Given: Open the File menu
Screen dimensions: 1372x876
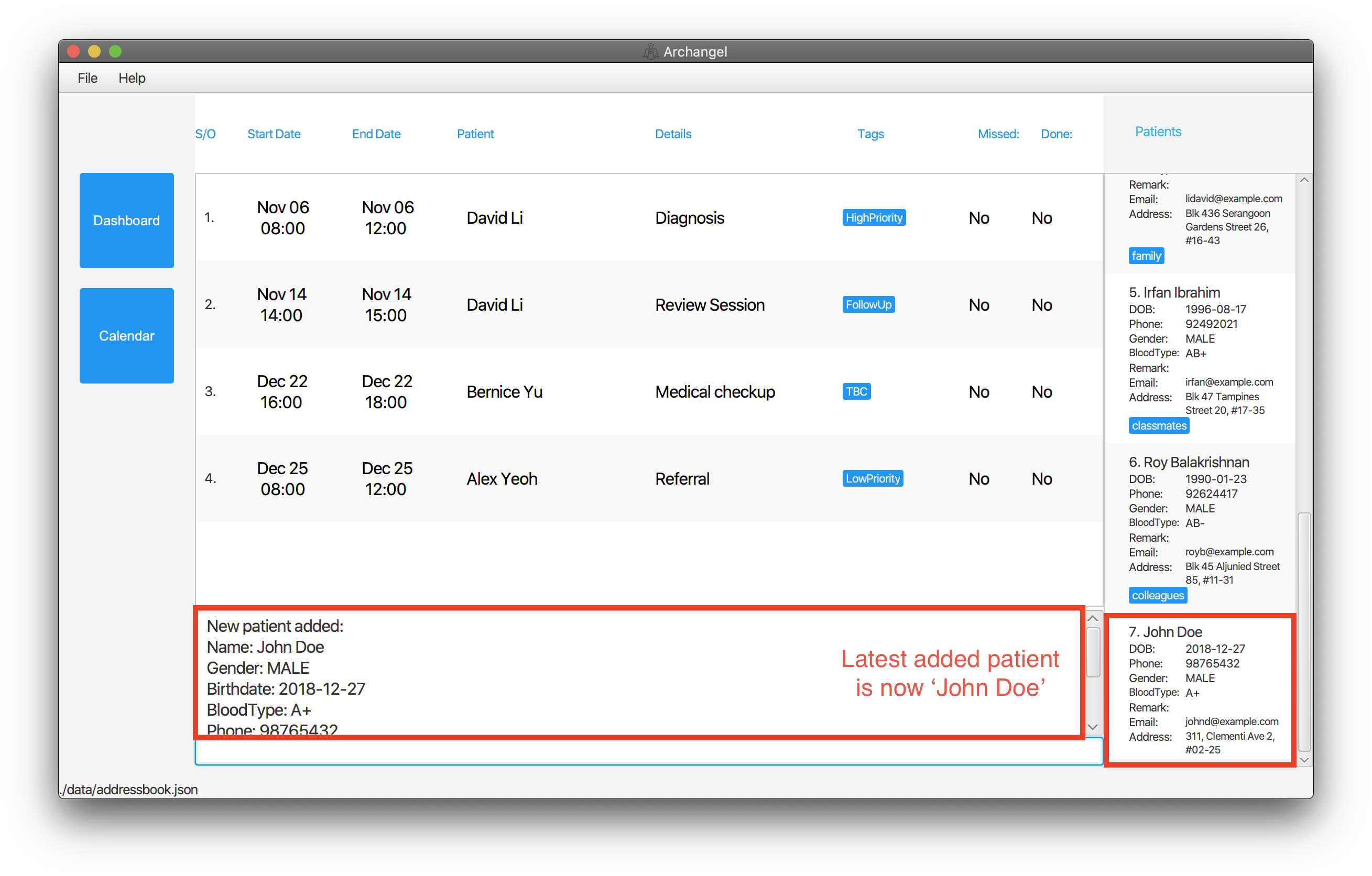Looking at the screenshot, I should pyautogui.click(x=87, y=78).
